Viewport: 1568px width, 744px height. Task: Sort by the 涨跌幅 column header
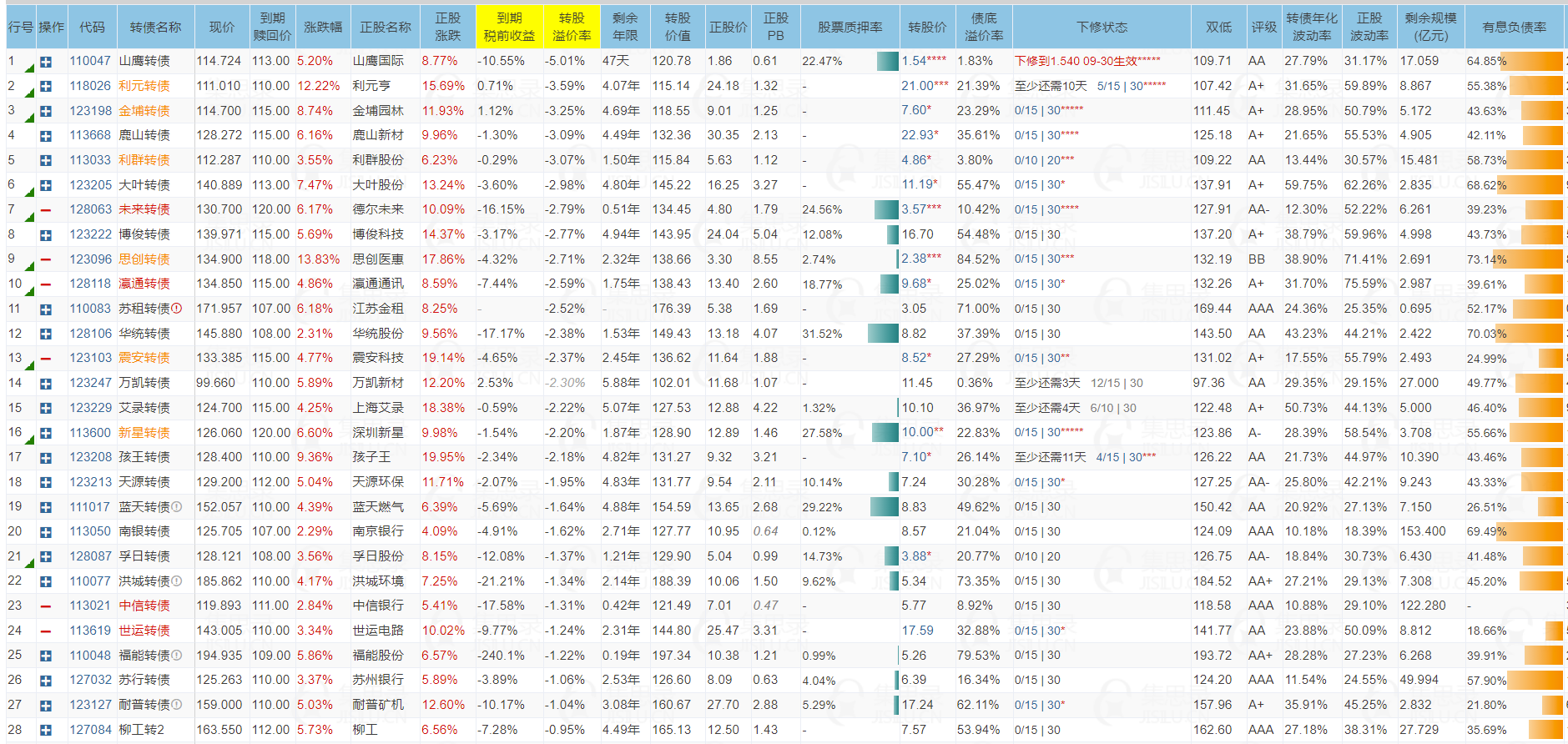pos(323,28)
